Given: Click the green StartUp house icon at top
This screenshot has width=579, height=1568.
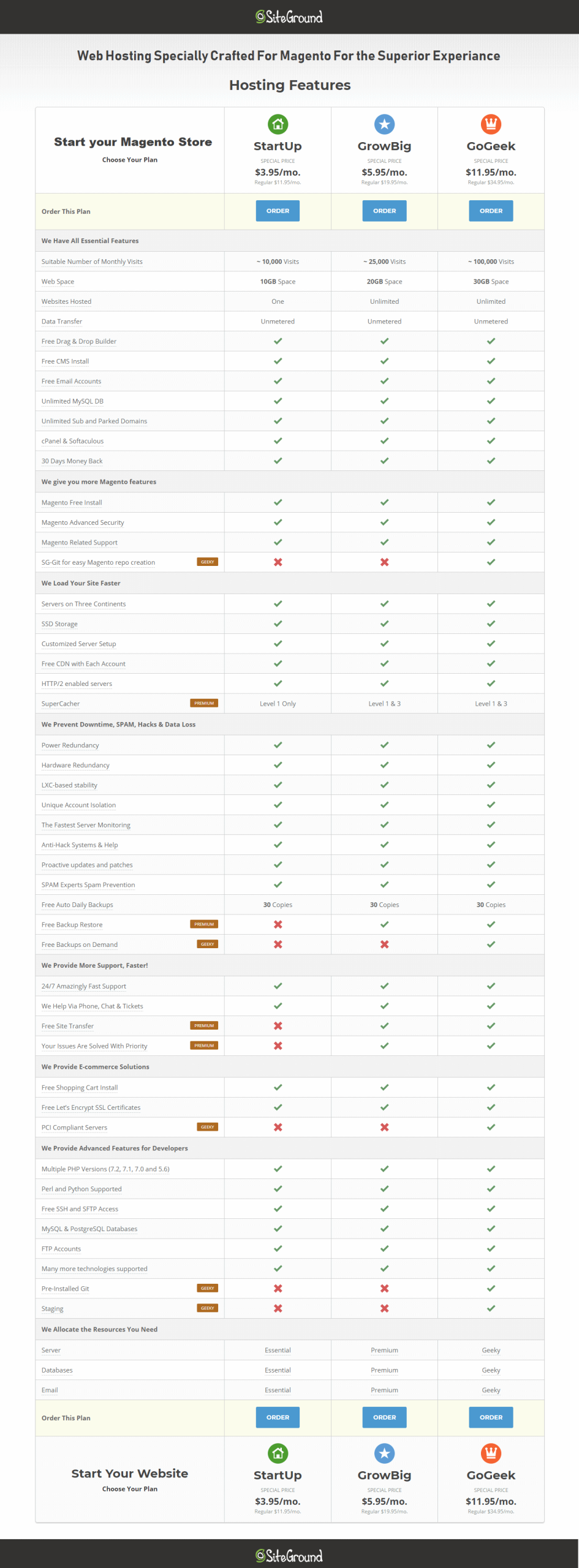Looking at the screenshot, I should tap(278, 124).
